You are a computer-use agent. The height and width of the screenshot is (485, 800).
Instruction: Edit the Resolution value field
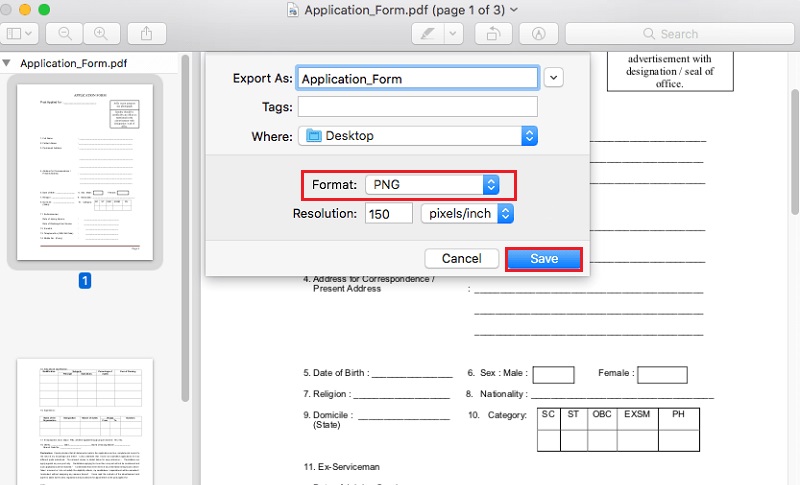[x=388, y=213]
